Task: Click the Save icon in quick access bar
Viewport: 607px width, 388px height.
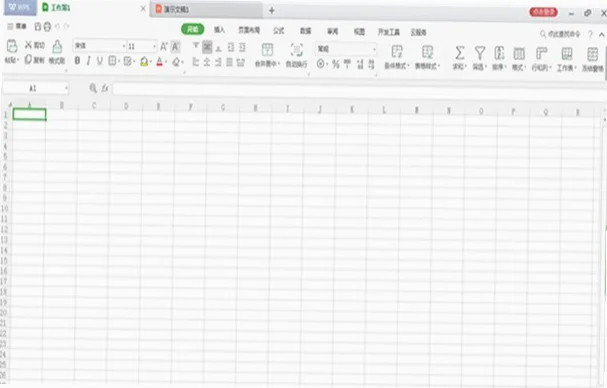Action: click(x=38, y=26)
